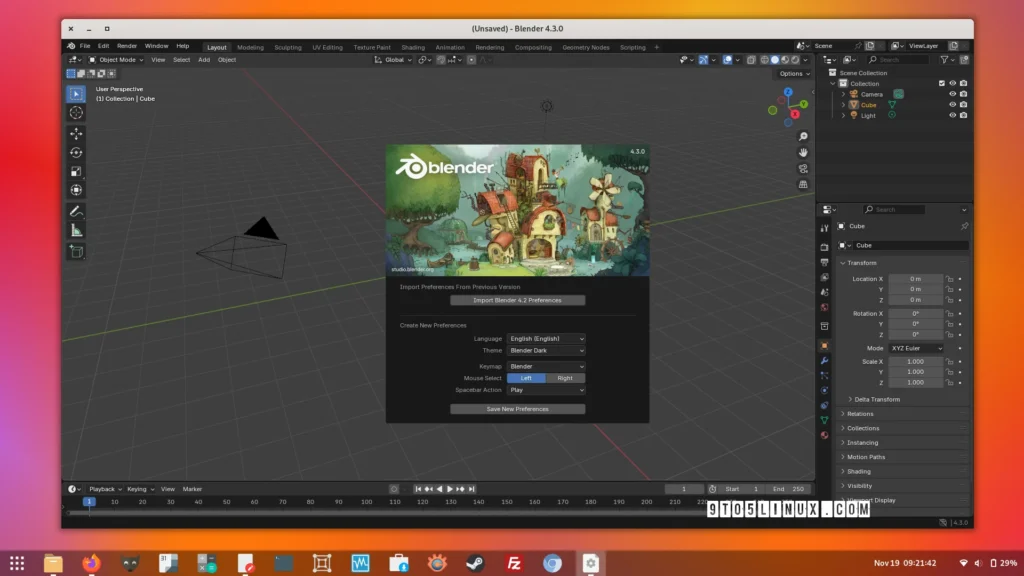The width and height of the screenshot is (1024, 576).
Task: Click the zoom view magnifier icon
Action: coord(803,136)
